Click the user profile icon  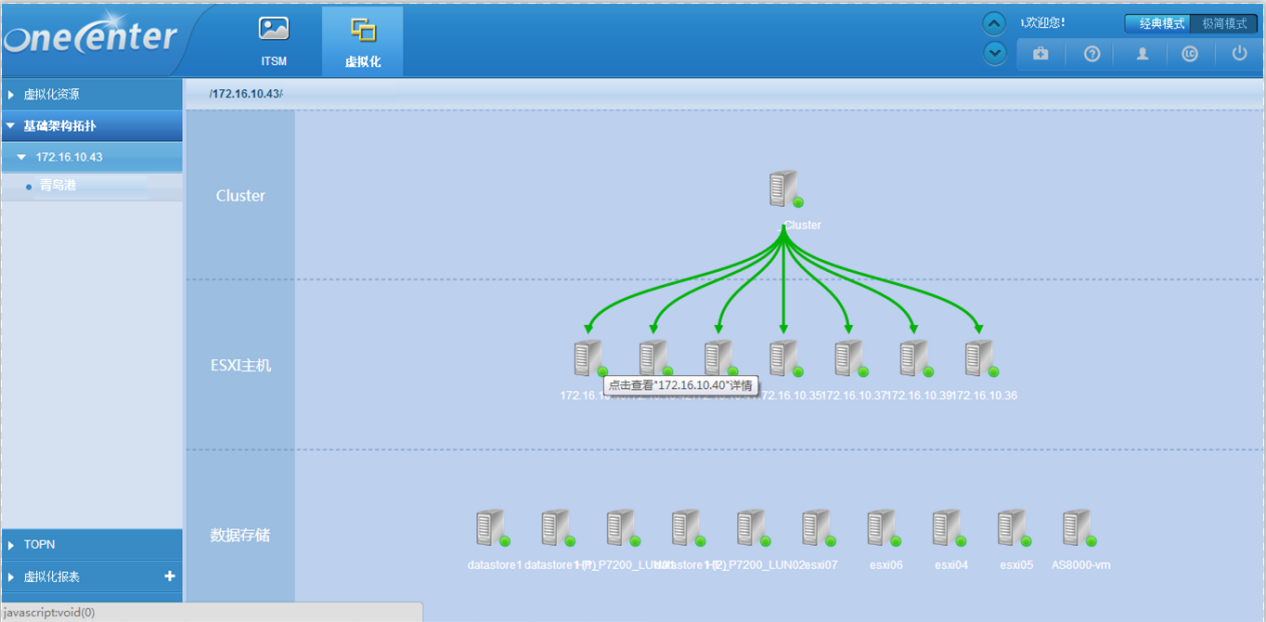pyautogui.click(x=1142, y=54)
